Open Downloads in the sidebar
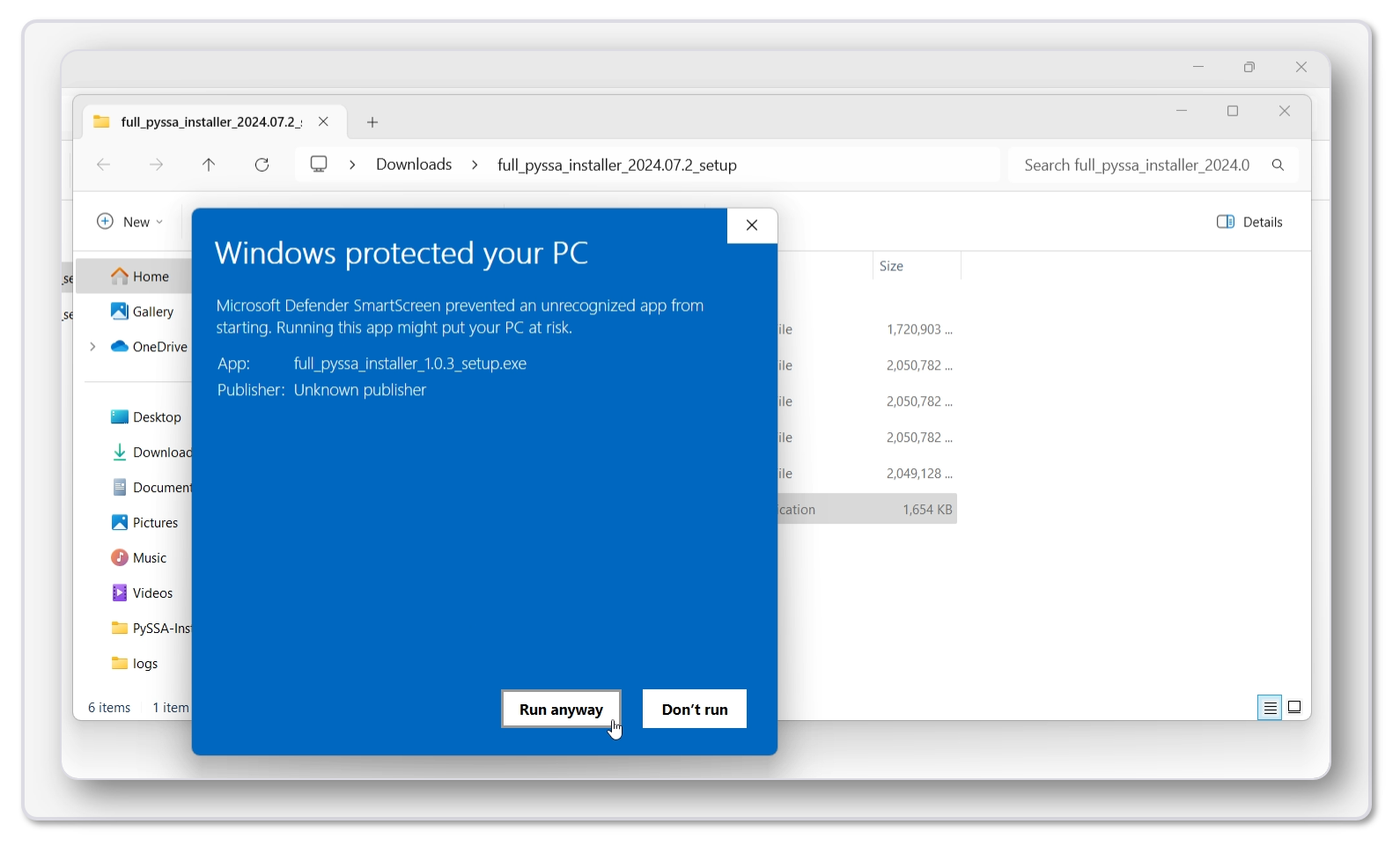The height and width of the screenshot is (846, 1400). tap(151, 452)
